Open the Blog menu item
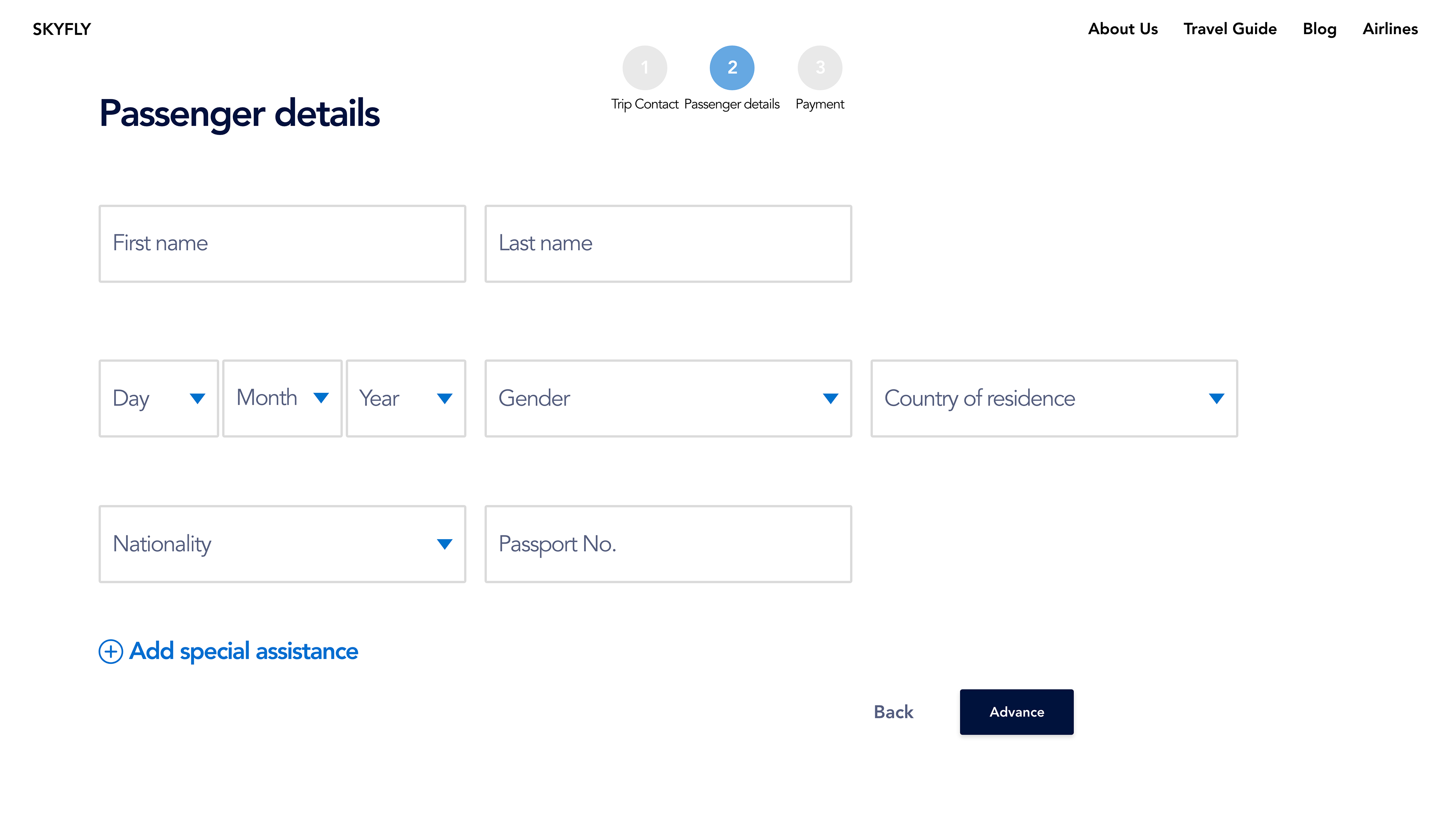 point(1320,29)
